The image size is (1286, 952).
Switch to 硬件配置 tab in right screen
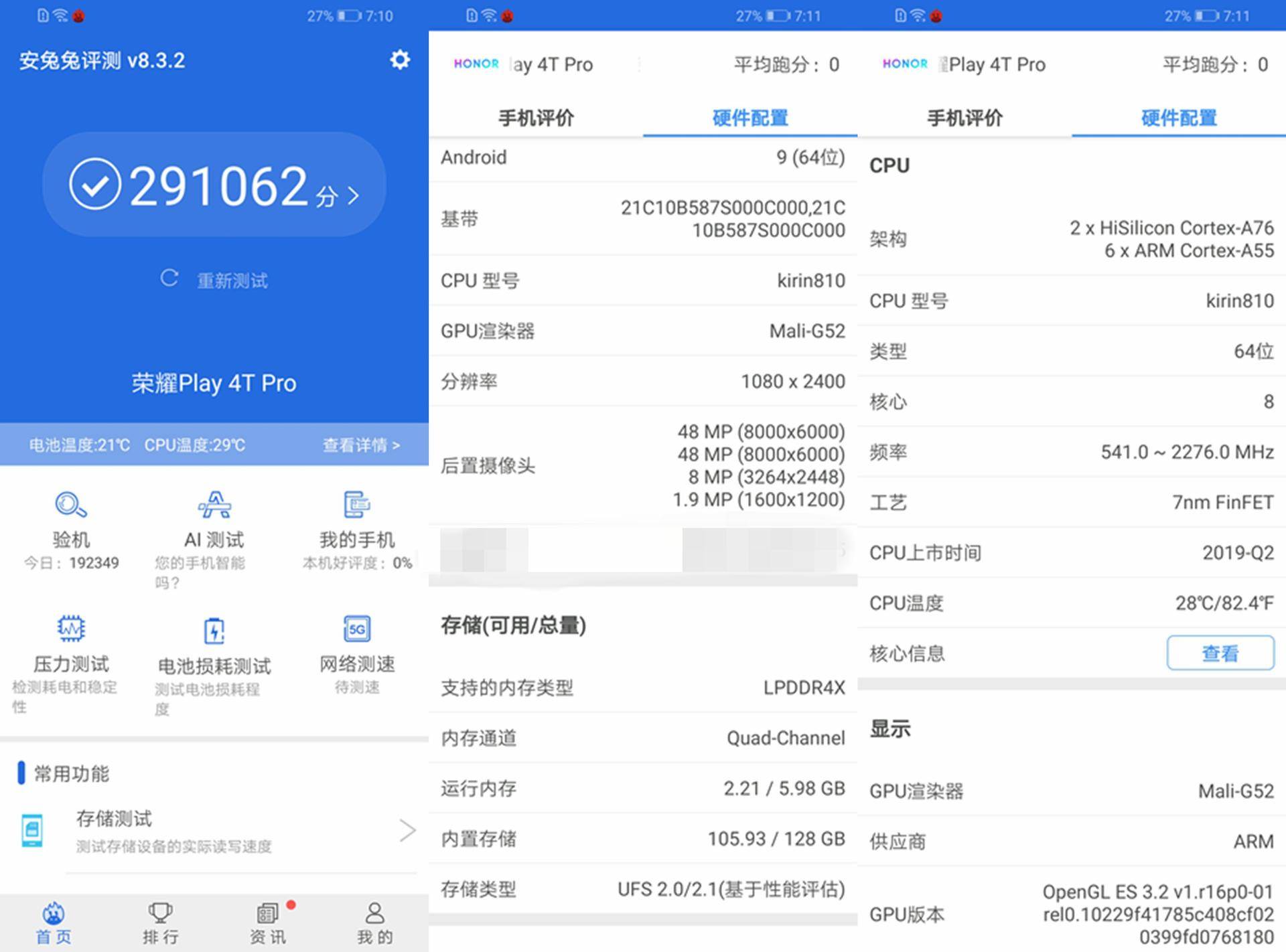tap(1179, 118)
